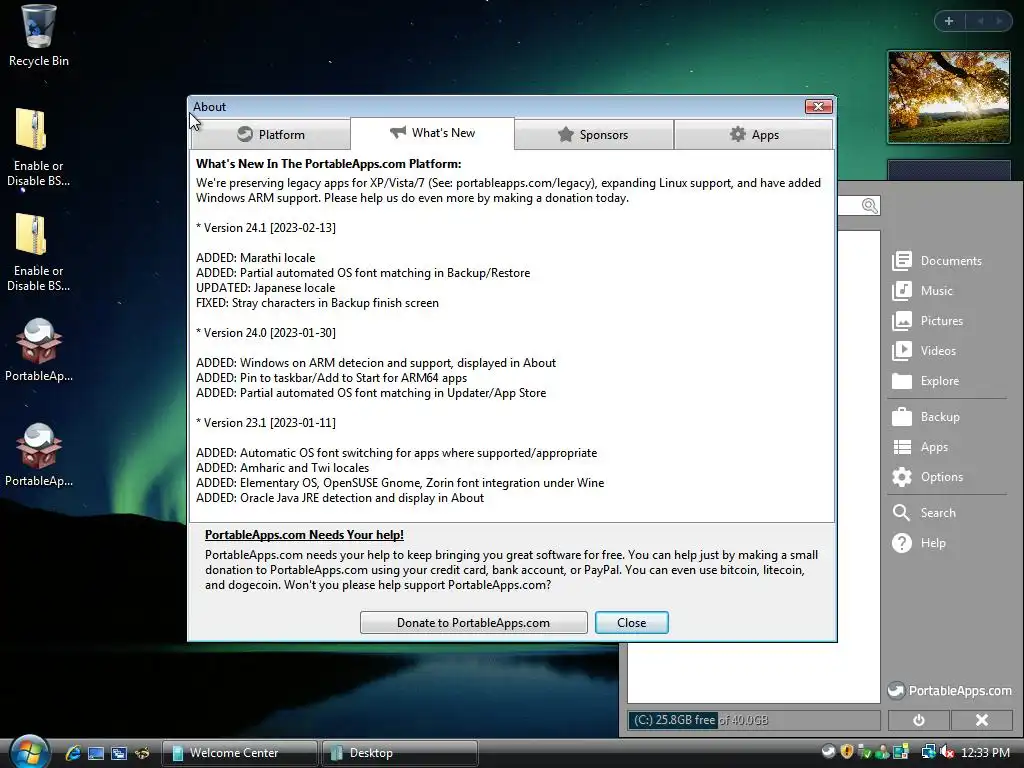Viewport: 1024px width, 768px height.
Task: Switch to Desktop taskbar button
Action: pyautogui.click(x=400, y=753)
